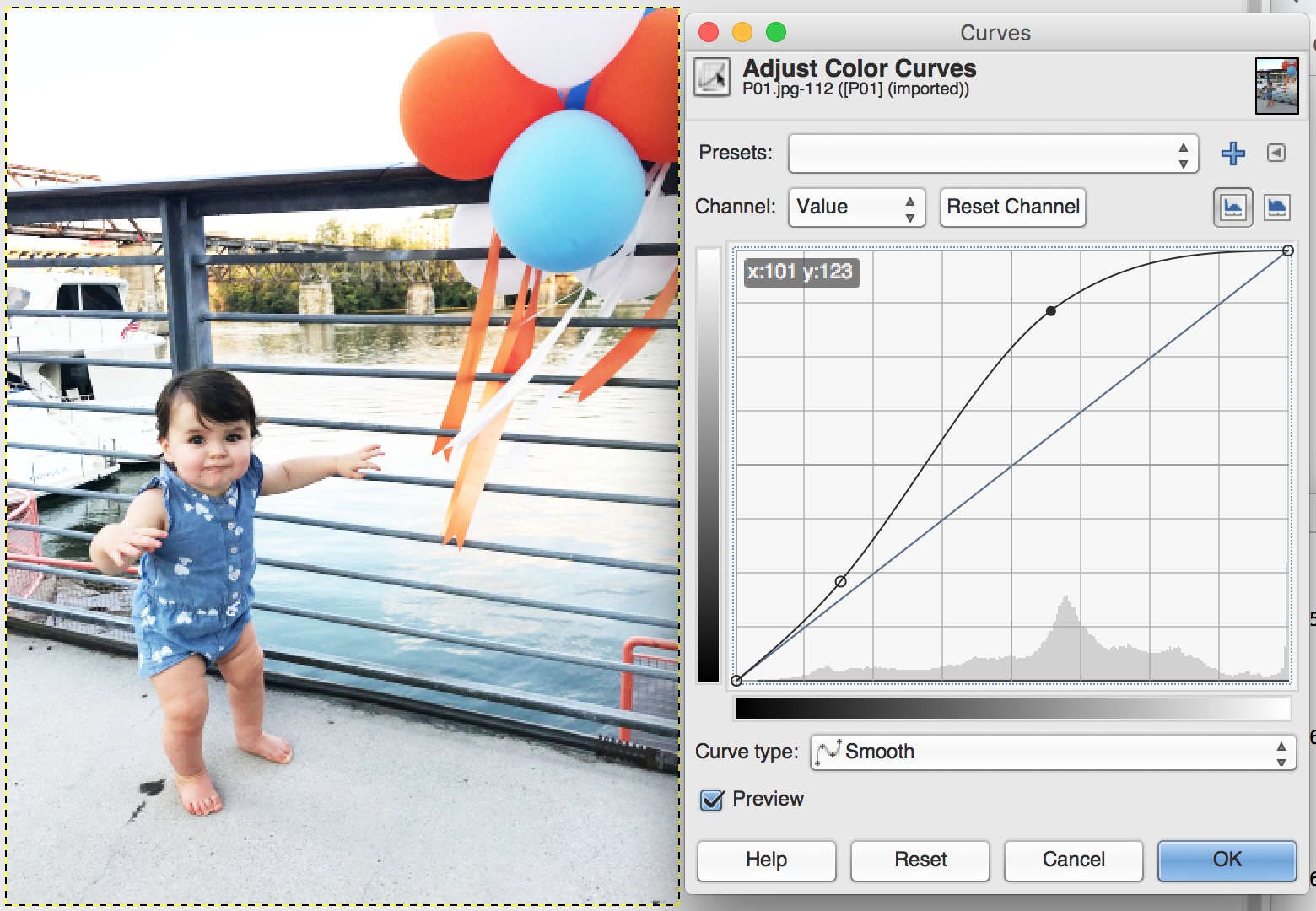Select the top-right curve endpoint

click(1287, 251)
